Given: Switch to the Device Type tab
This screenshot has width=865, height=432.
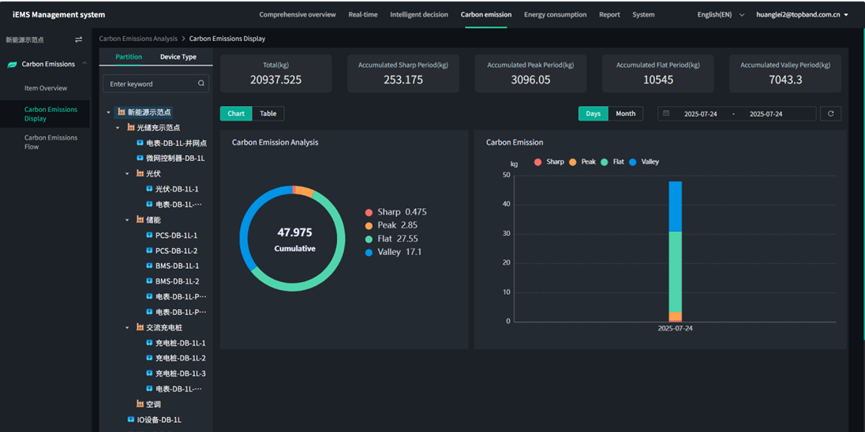Looking at the screenshot, I should tap(178, 57).
